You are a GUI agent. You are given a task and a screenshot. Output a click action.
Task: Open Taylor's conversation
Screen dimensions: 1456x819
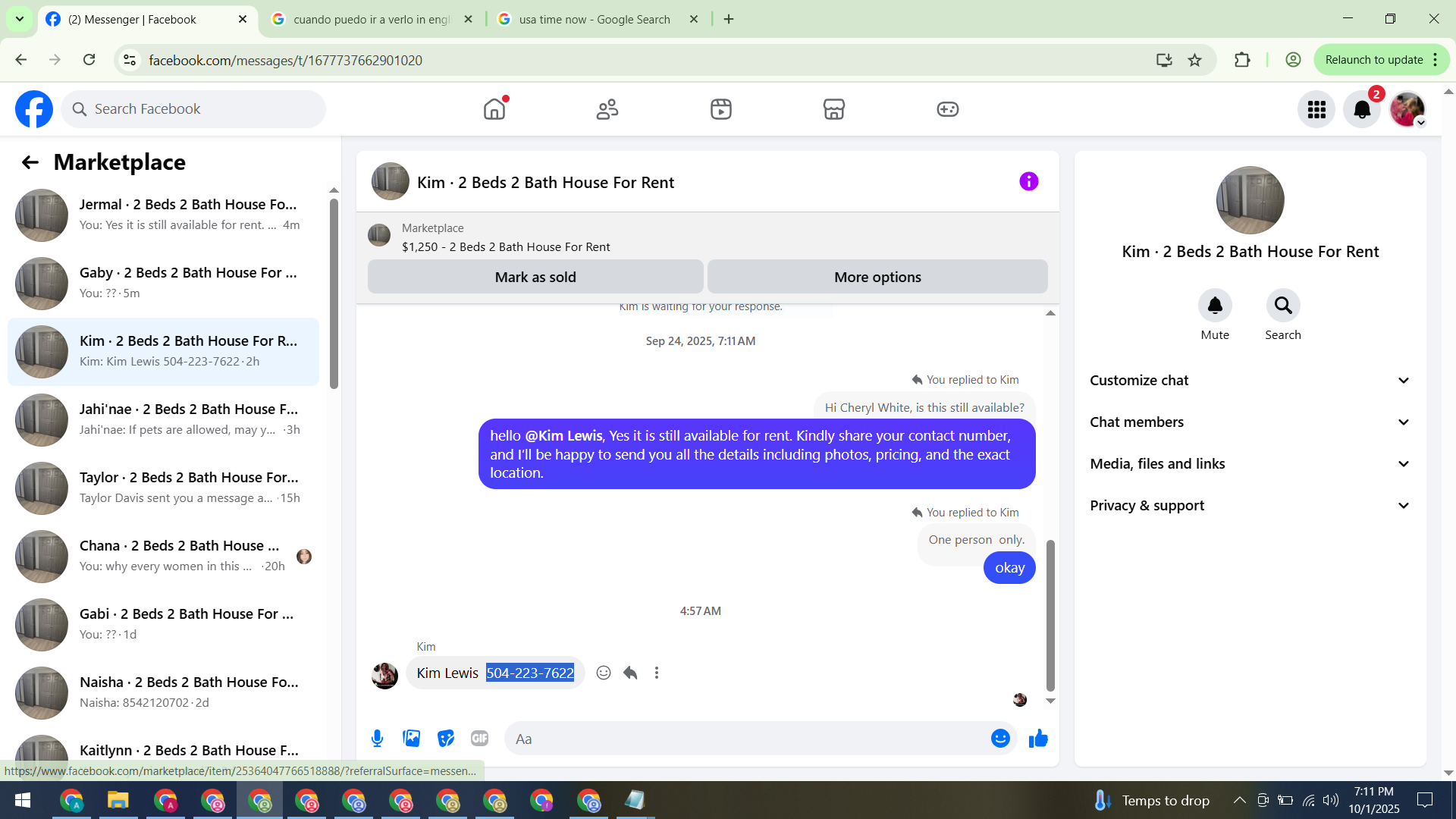[x=163, y=488]
